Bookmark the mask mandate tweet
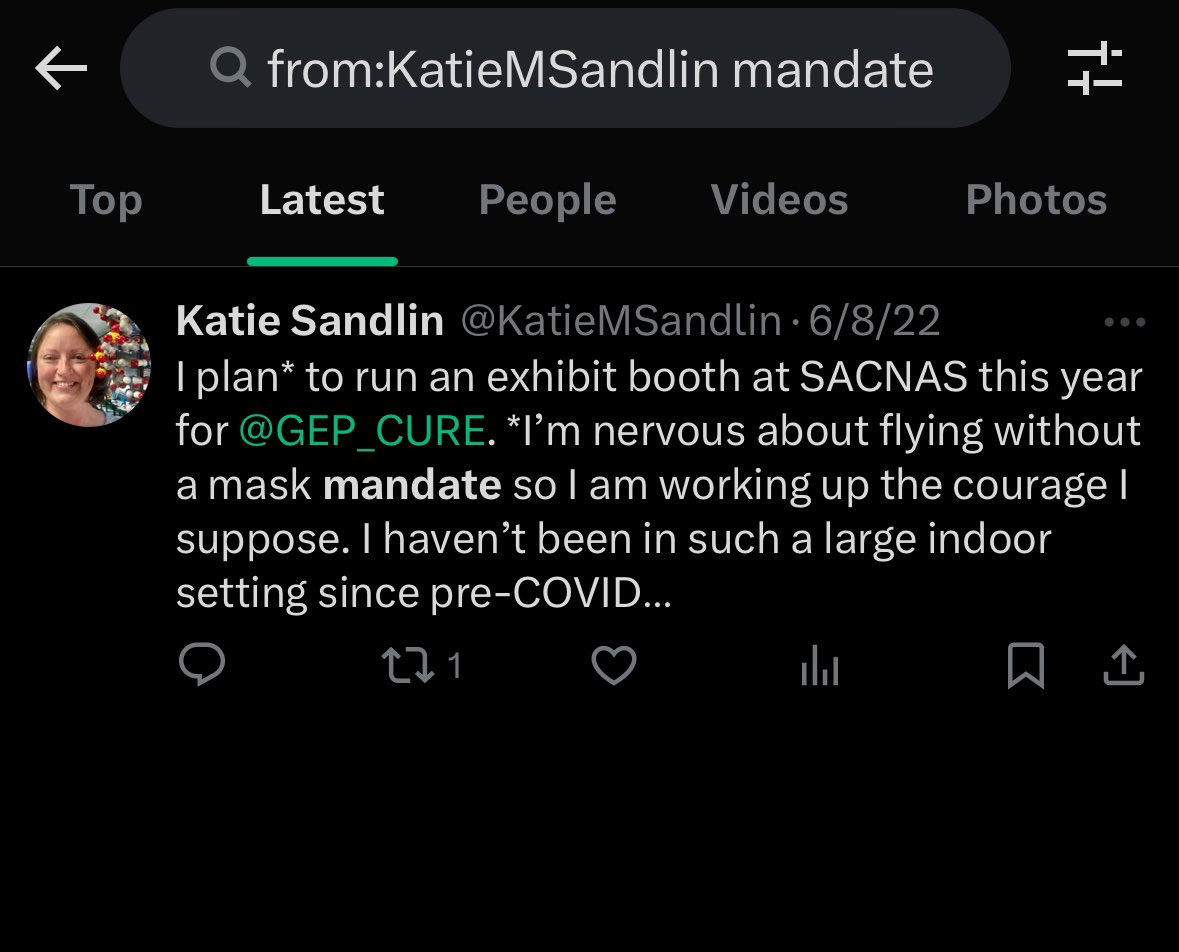The image size is (1179, 952). click(x=1025, y=665)
